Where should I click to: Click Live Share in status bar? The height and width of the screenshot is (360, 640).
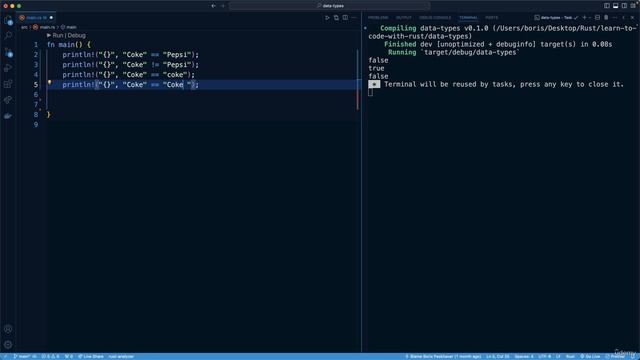(91, 356)
